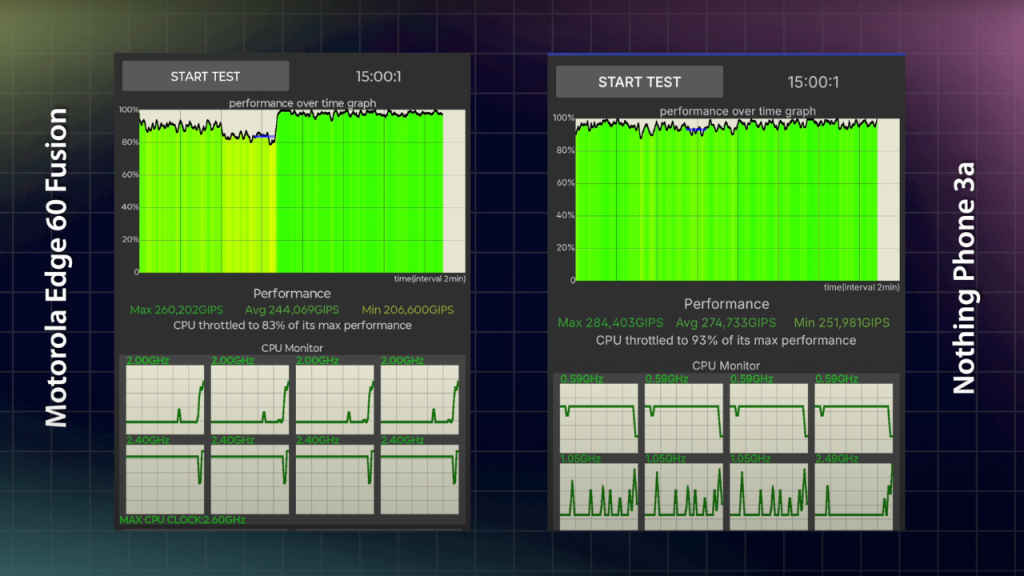Click the vertical "Motorola Edge 60 Fusion" label
1024x576 pixels.
56,268
